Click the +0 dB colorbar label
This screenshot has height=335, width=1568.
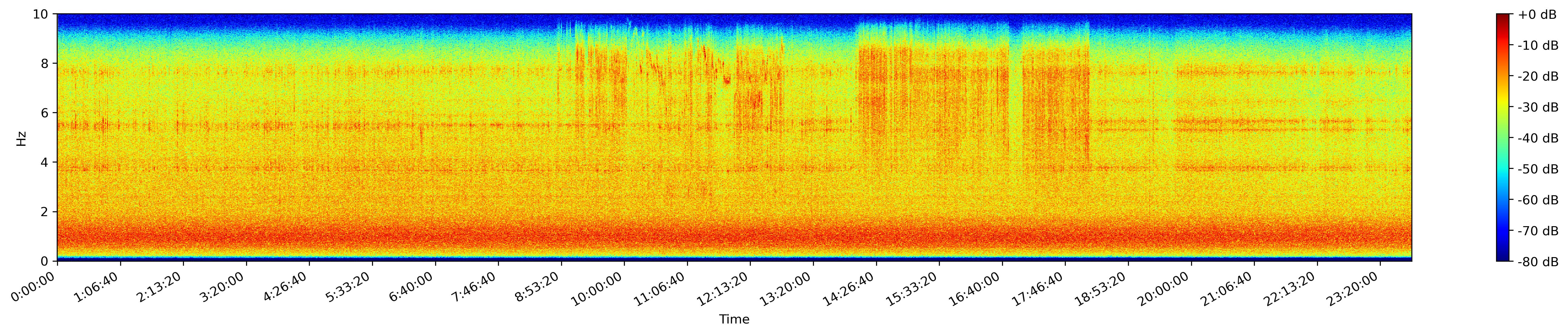point(1538,15)
